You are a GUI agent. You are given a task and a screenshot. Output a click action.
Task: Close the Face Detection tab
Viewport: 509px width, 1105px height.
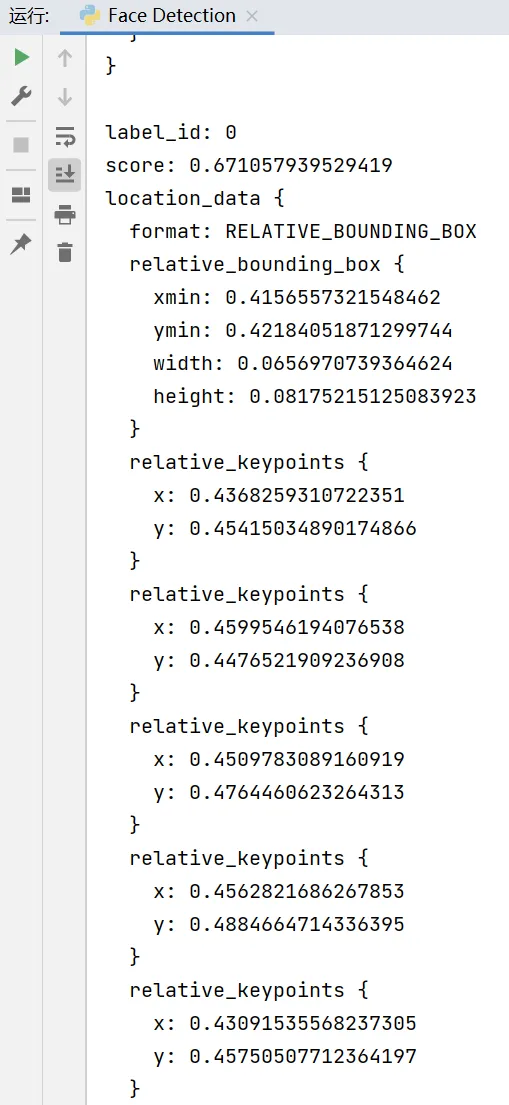click(x=252, y=16)
